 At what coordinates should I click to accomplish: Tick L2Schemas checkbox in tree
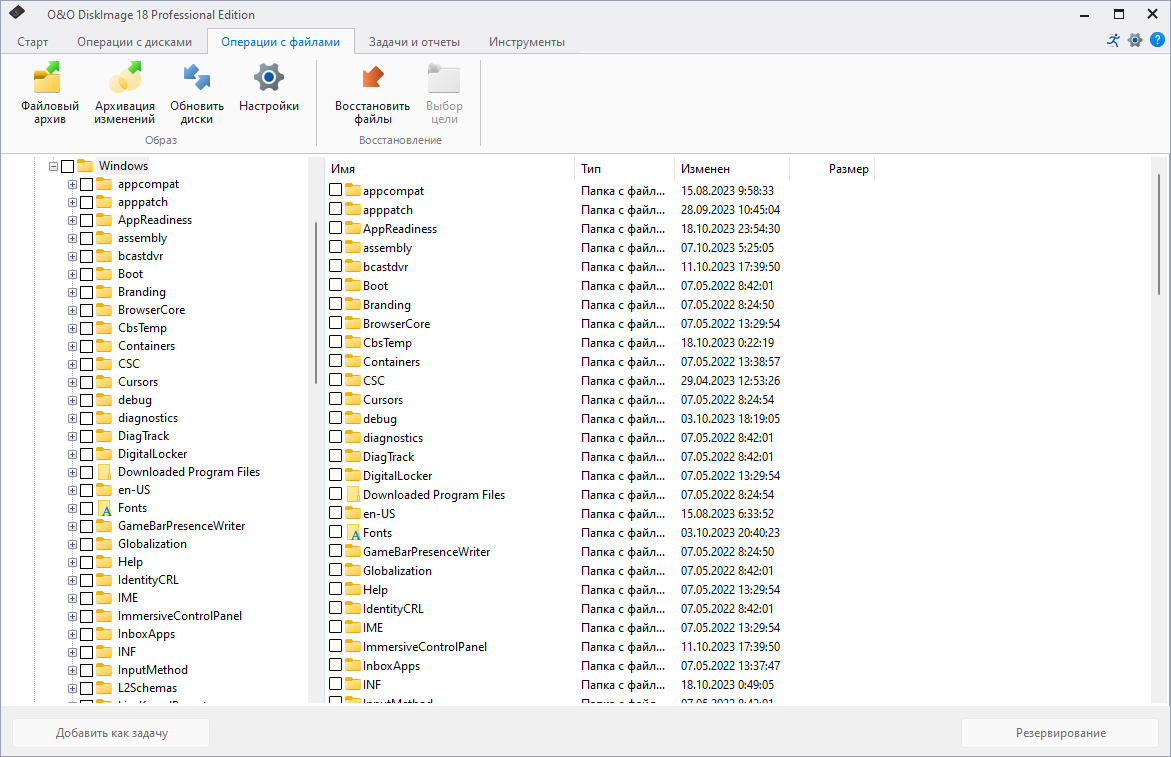point(87,688)
